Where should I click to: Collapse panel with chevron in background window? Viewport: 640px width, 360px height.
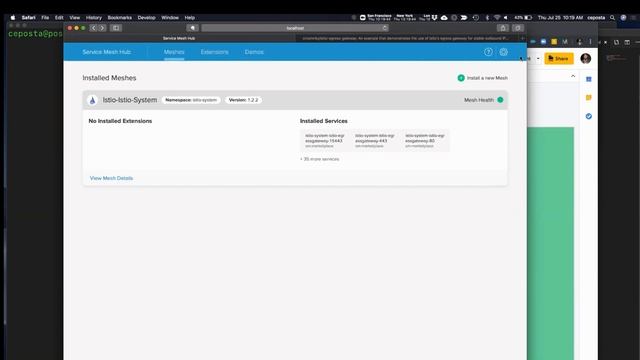coord(573,76)
